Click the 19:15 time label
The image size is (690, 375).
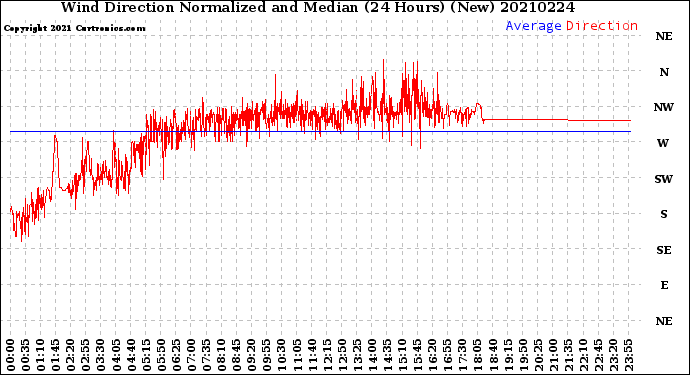pos(508,355)
